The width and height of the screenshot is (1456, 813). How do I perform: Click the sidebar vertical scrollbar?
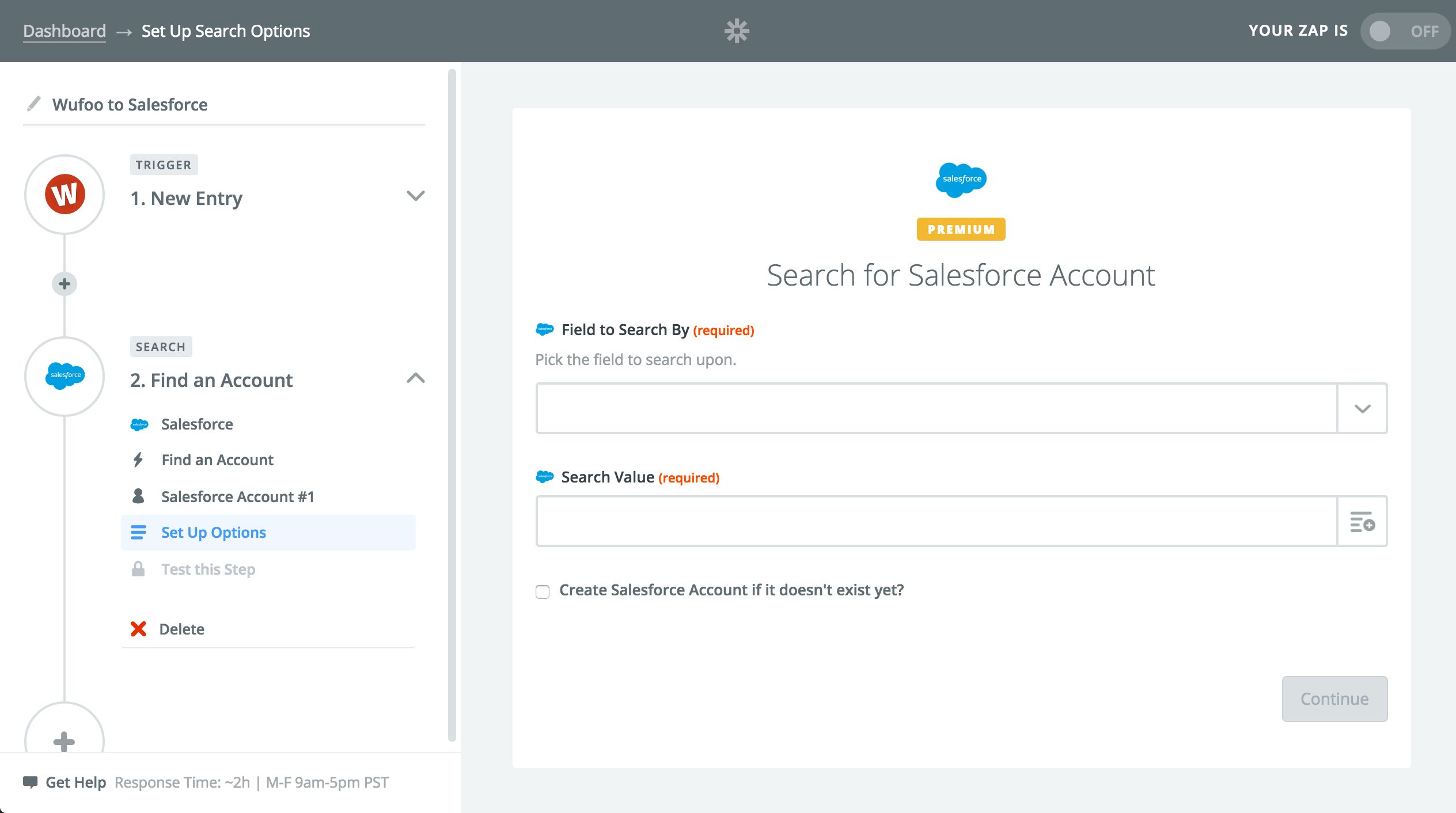[452, 403]
